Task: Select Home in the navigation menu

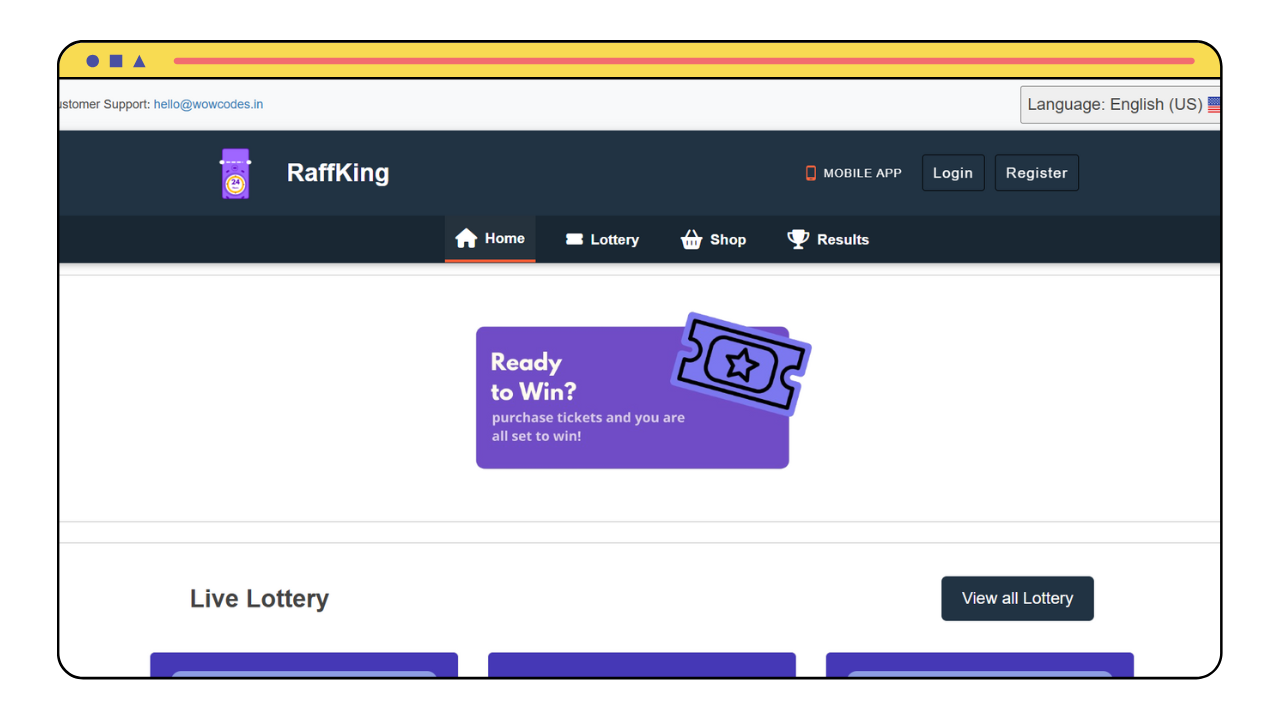Action: point(490,238)
